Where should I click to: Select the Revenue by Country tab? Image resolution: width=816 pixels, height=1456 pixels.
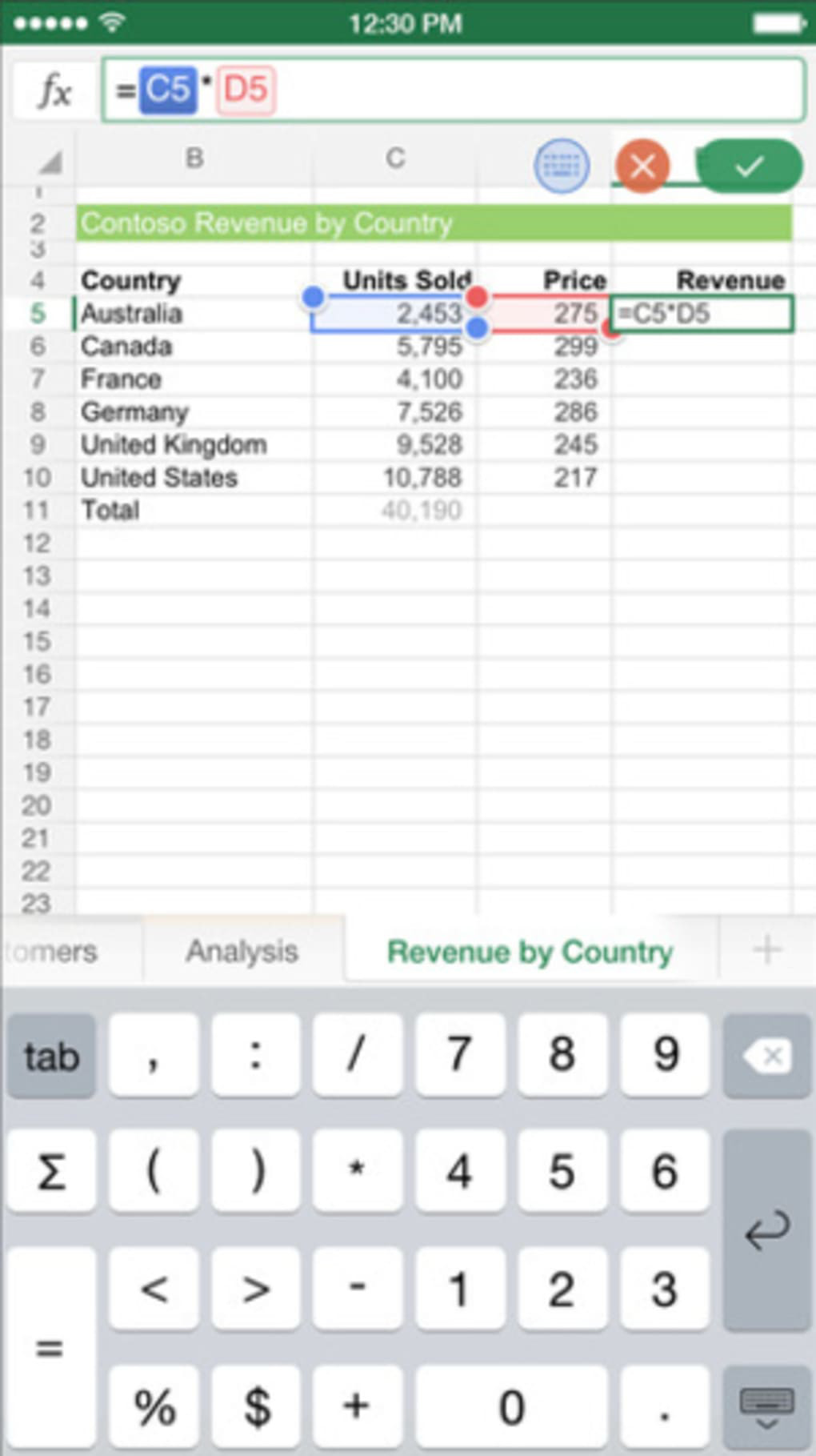[530, 951]
